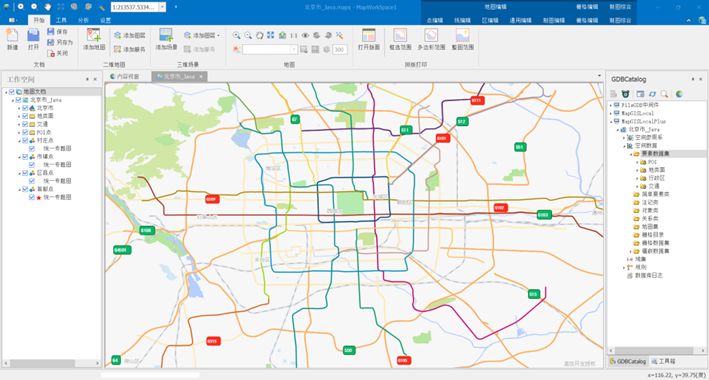
Task: Click the zoom-in magnifier in map group
Action: (236, 35)
